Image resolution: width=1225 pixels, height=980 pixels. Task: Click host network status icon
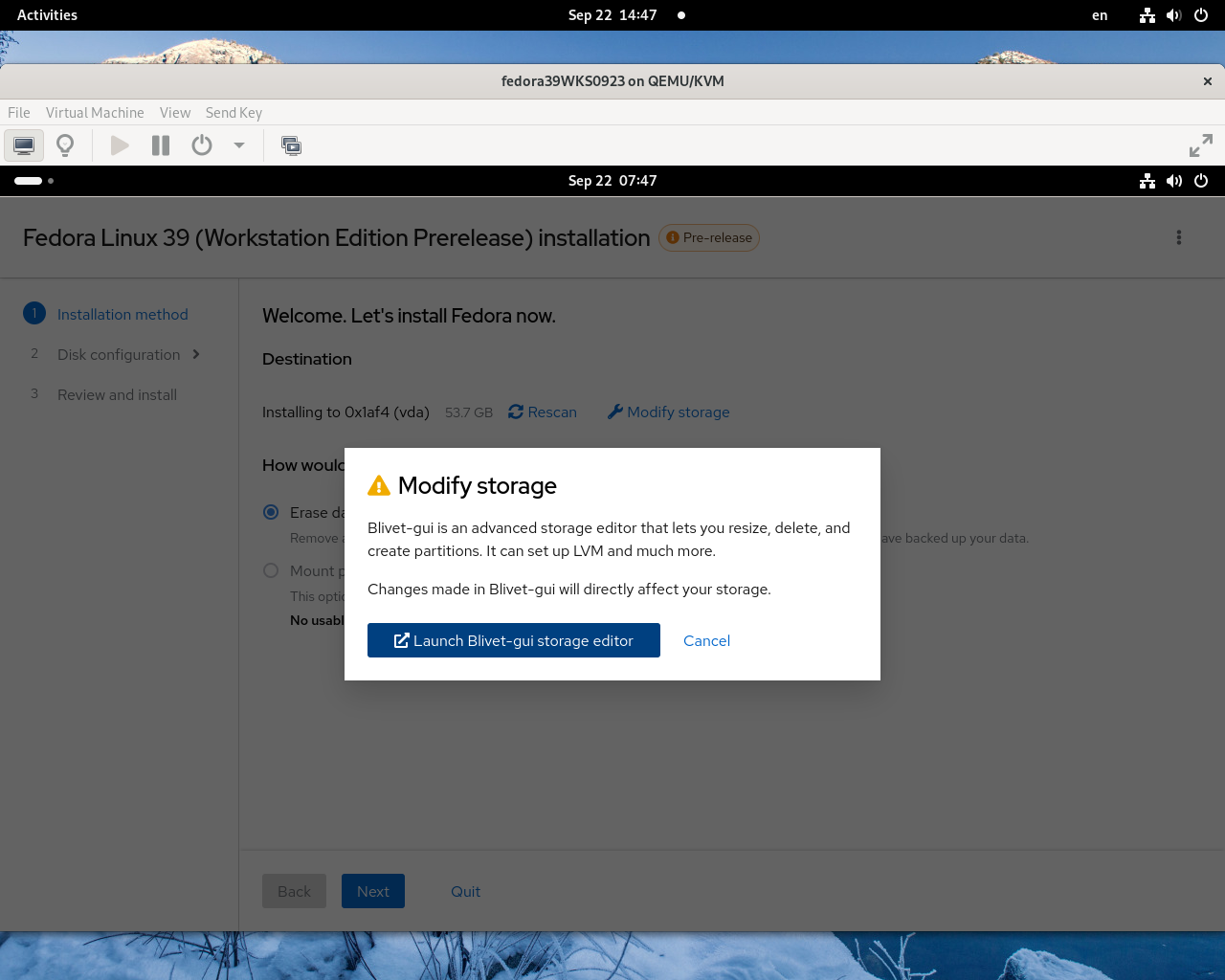(1147, 15)
